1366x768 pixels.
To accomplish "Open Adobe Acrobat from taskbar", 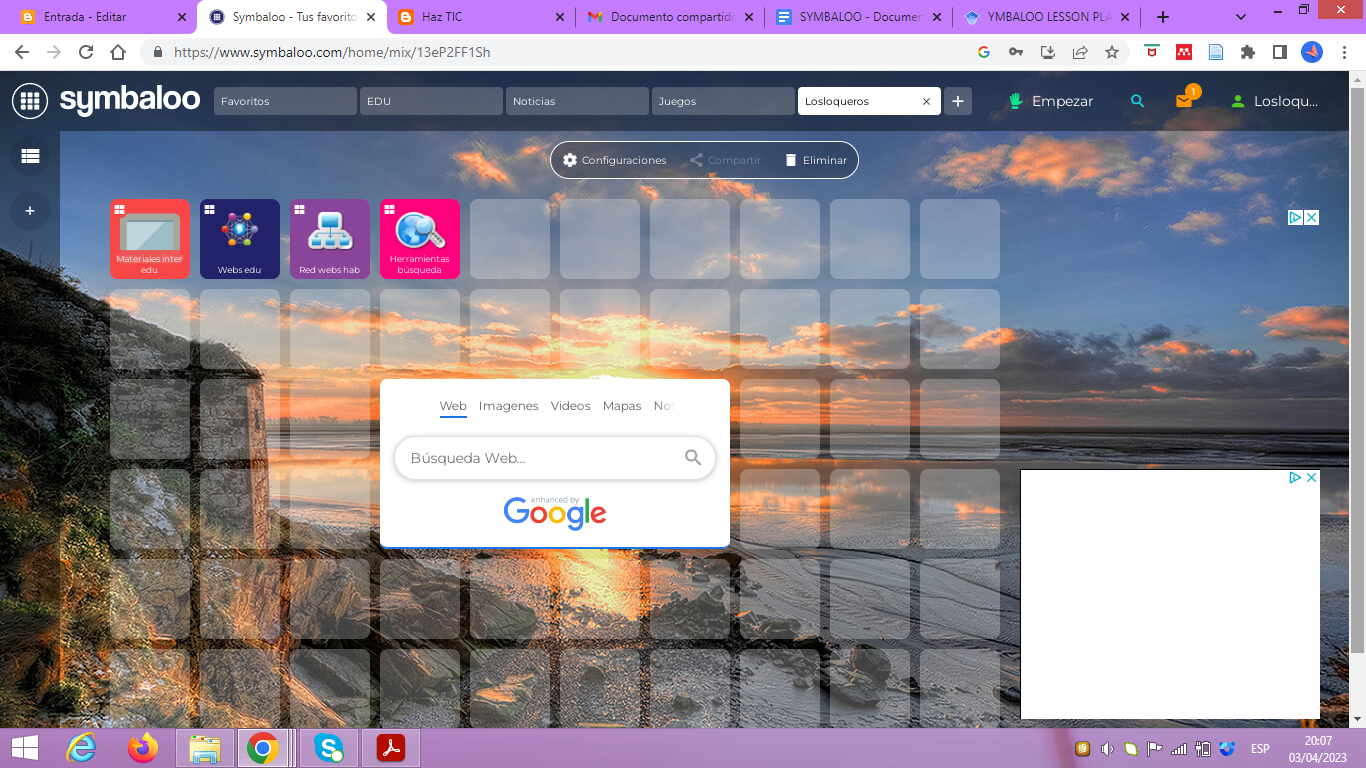I will click(390, 748).
